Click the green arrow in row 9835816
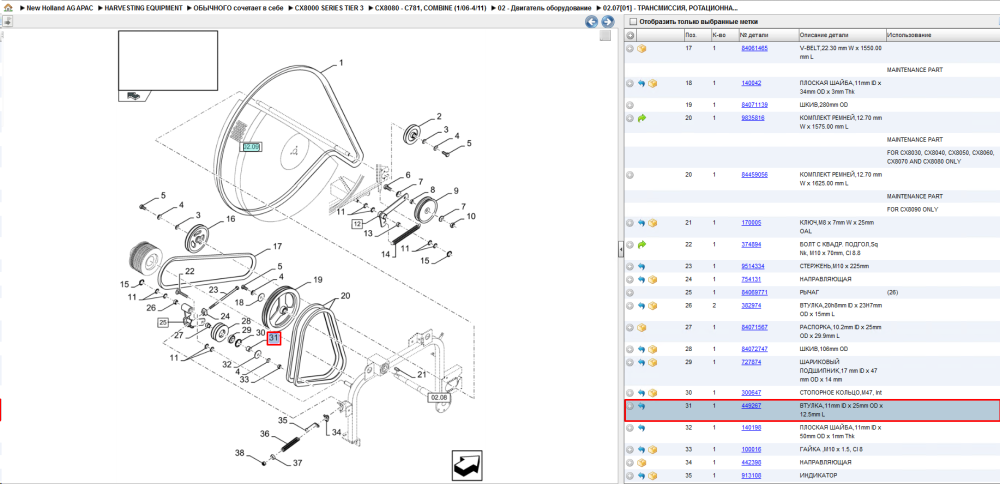1000x484 pixels. pos(642,118)
